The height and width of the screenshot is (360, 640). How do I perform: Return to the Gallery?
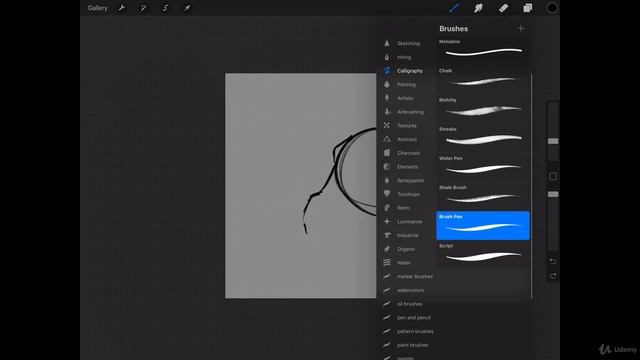(97, 8)
